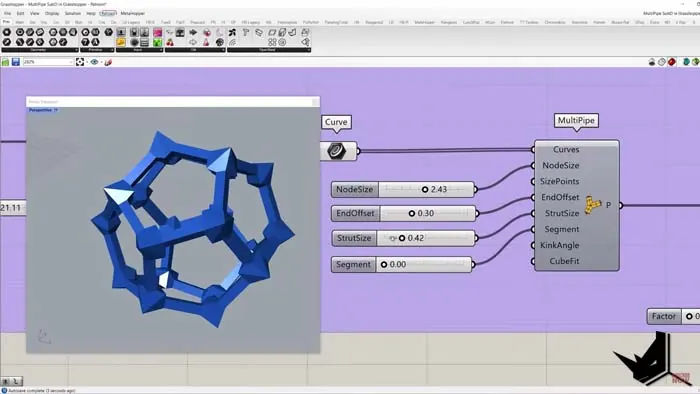Click the pinwheel fan icon in toolbar
700x394 pixels.
232,33
